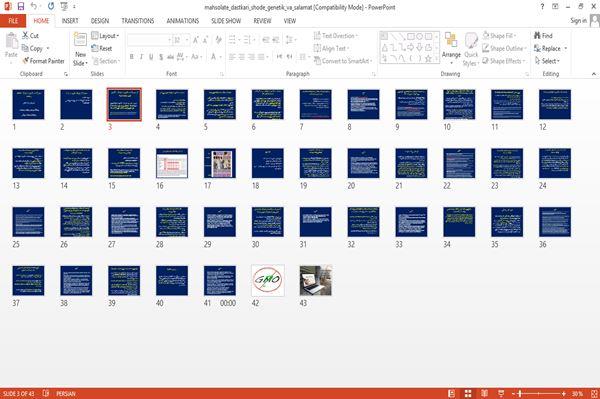The image size is (600, 399).
Task: Align text left in Paragraph group
Action: click(232, 57)
